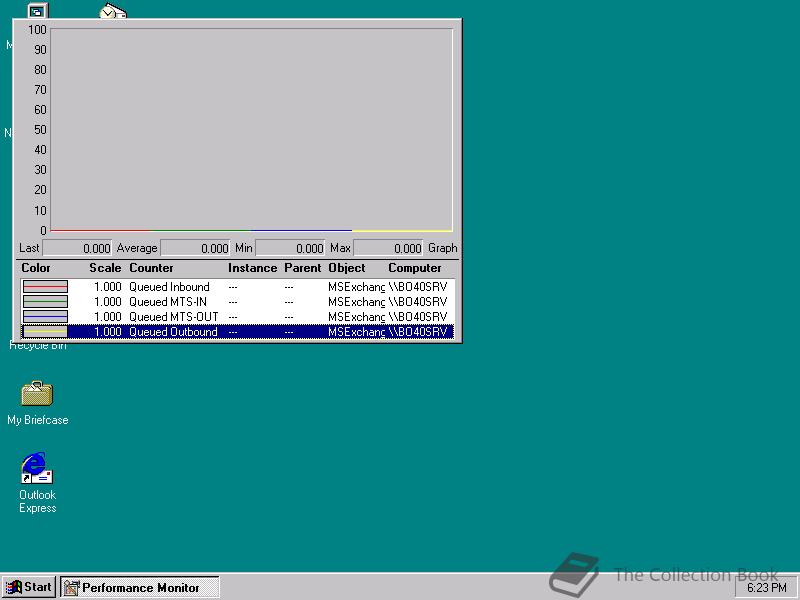This screenshot has height=600, width=800.
Task: Click the Min value field
Action: pyautogui.click(x=290, y=248)
